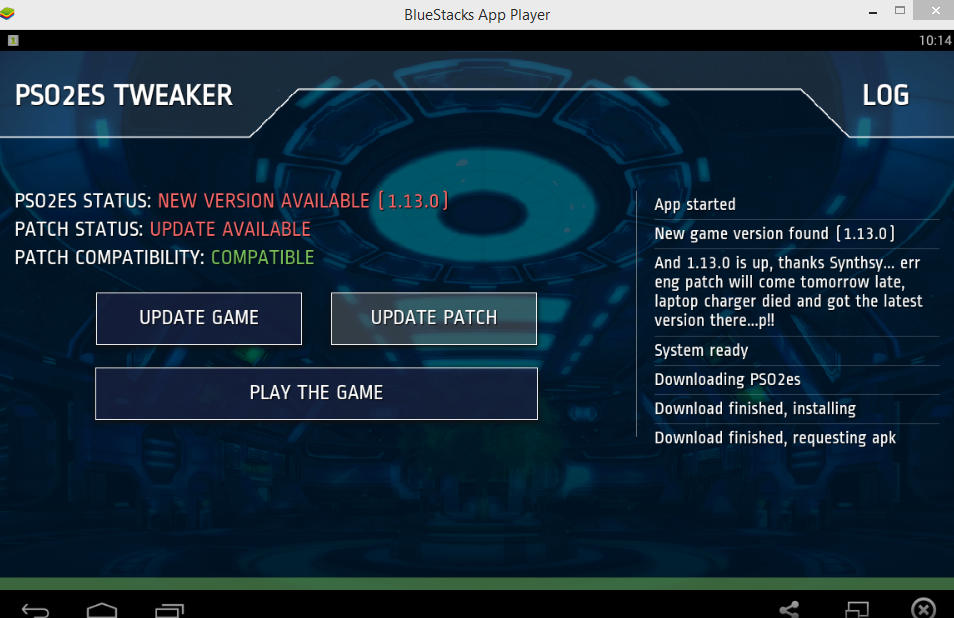This screenshot has height=618, width=954.
Task: Click 'New game version found (1.13.0)' entry
Action: coord(775,234)
